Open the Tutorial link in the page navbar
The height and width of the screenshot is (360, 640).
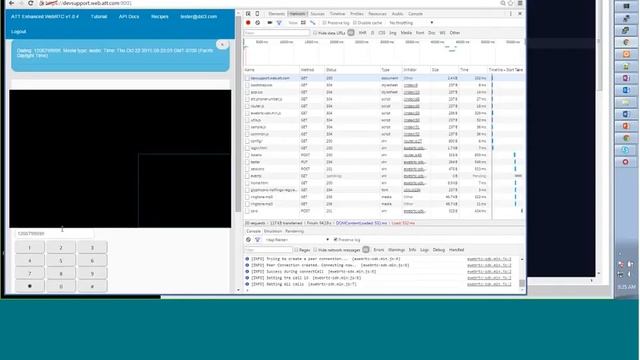click(99, 17)
